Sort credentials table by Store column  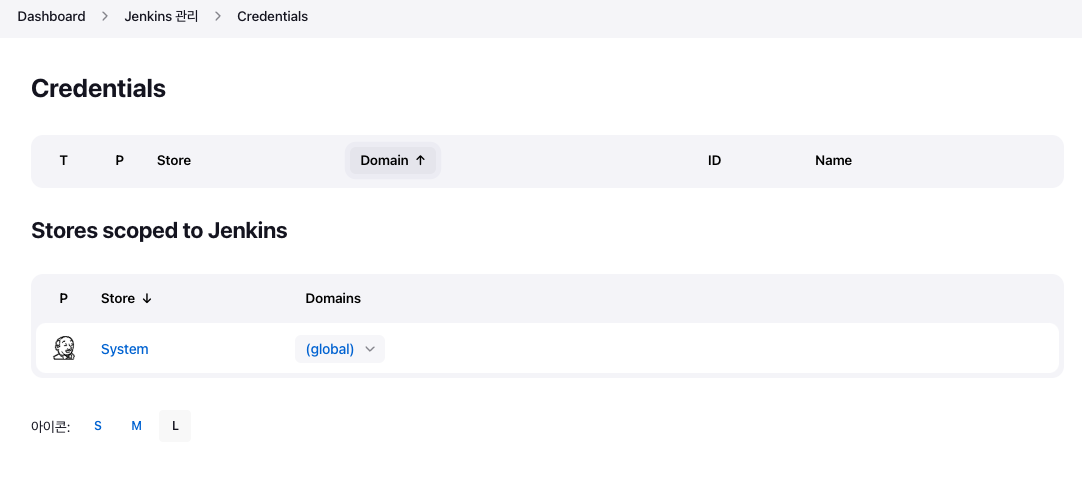[174, 161]
